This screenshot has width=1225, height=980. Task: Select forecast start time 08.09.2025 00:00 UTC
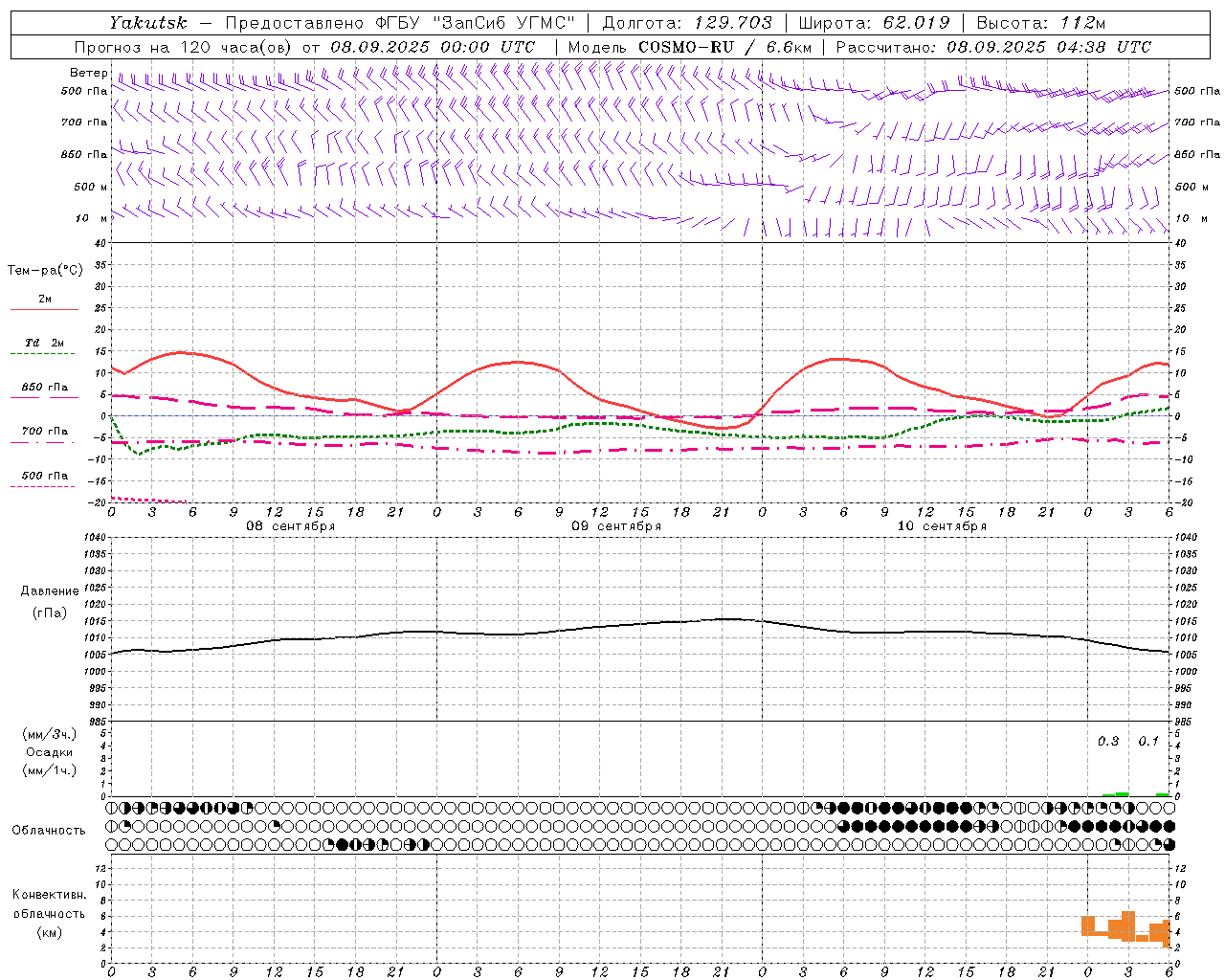coord(433,47)
